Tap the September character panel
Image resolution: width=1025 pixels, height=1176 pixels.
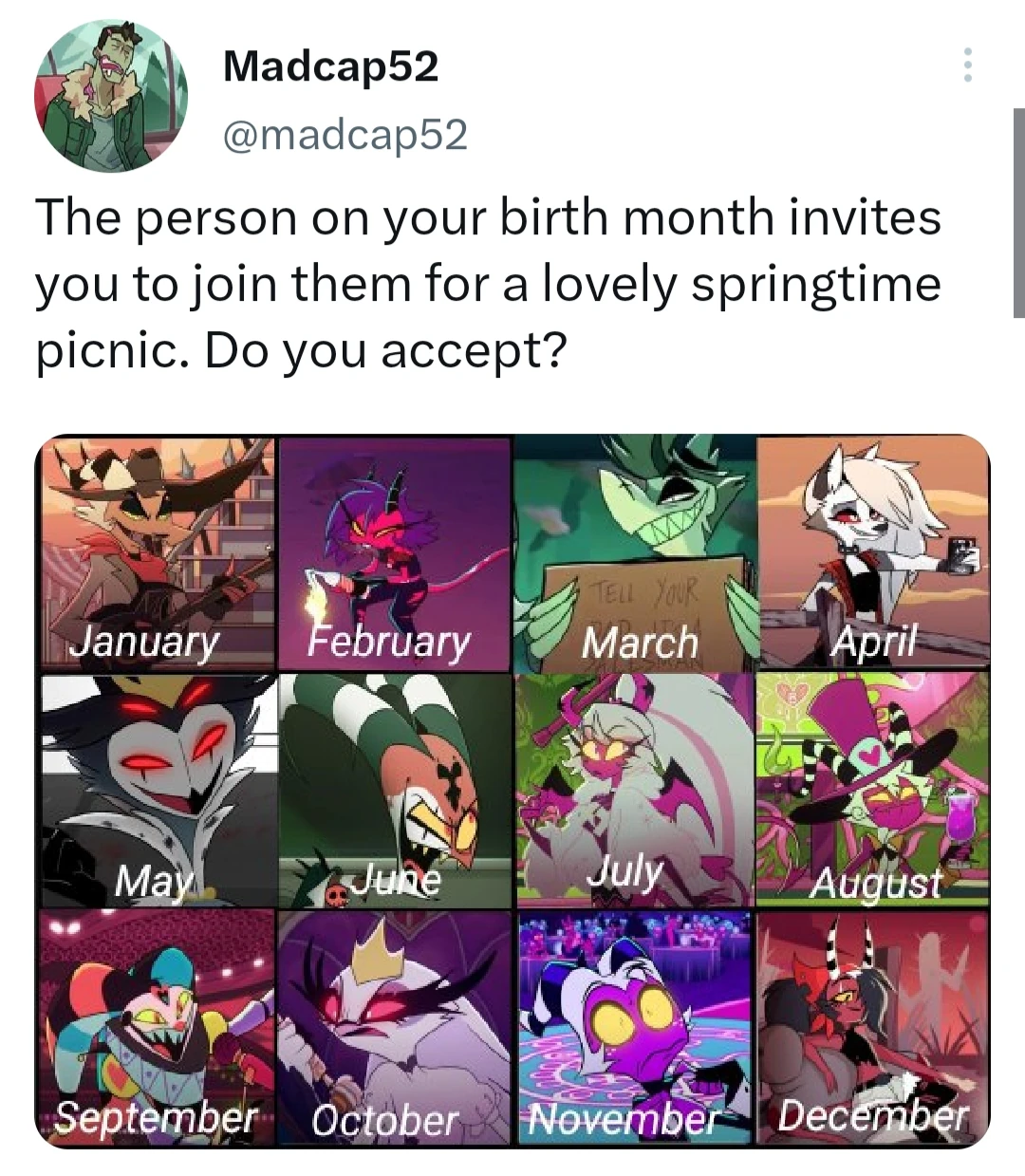[x=157, y=1027]
